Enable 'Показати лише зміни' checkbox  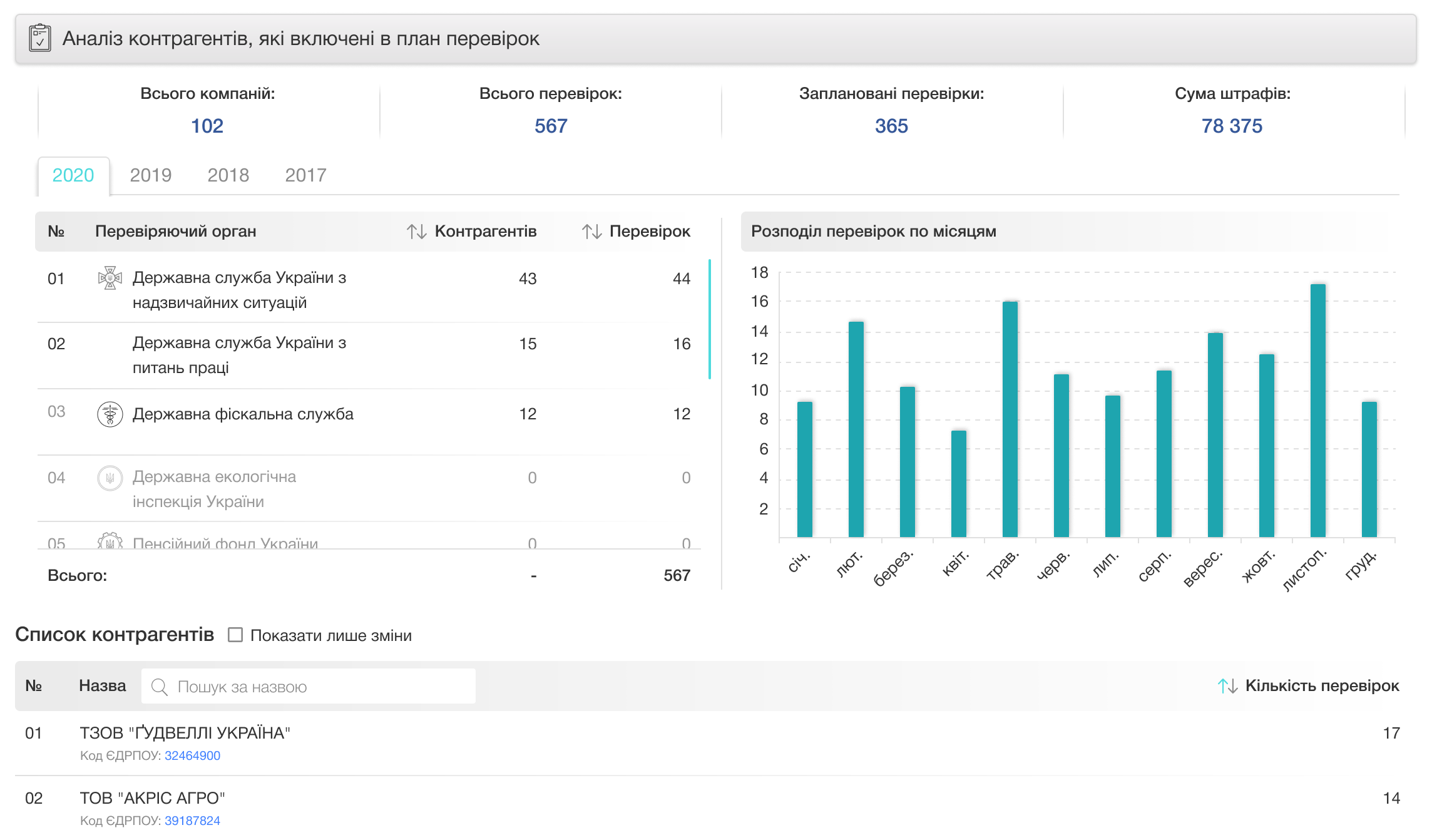(235, 635)
